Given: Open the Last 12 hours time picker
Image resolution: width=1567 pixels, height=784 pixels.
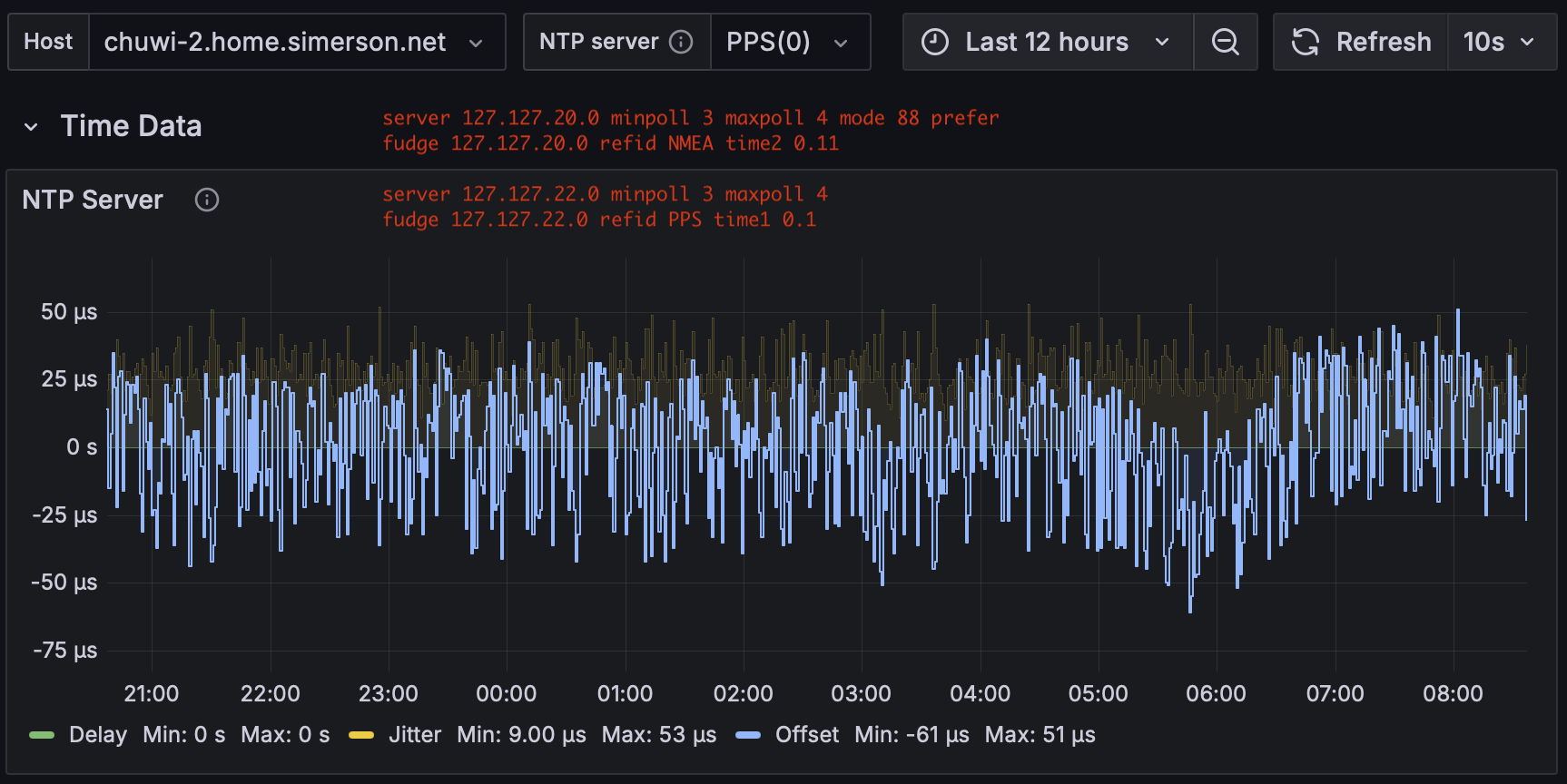Looking at the screenshot, I should click(1048, 42).
